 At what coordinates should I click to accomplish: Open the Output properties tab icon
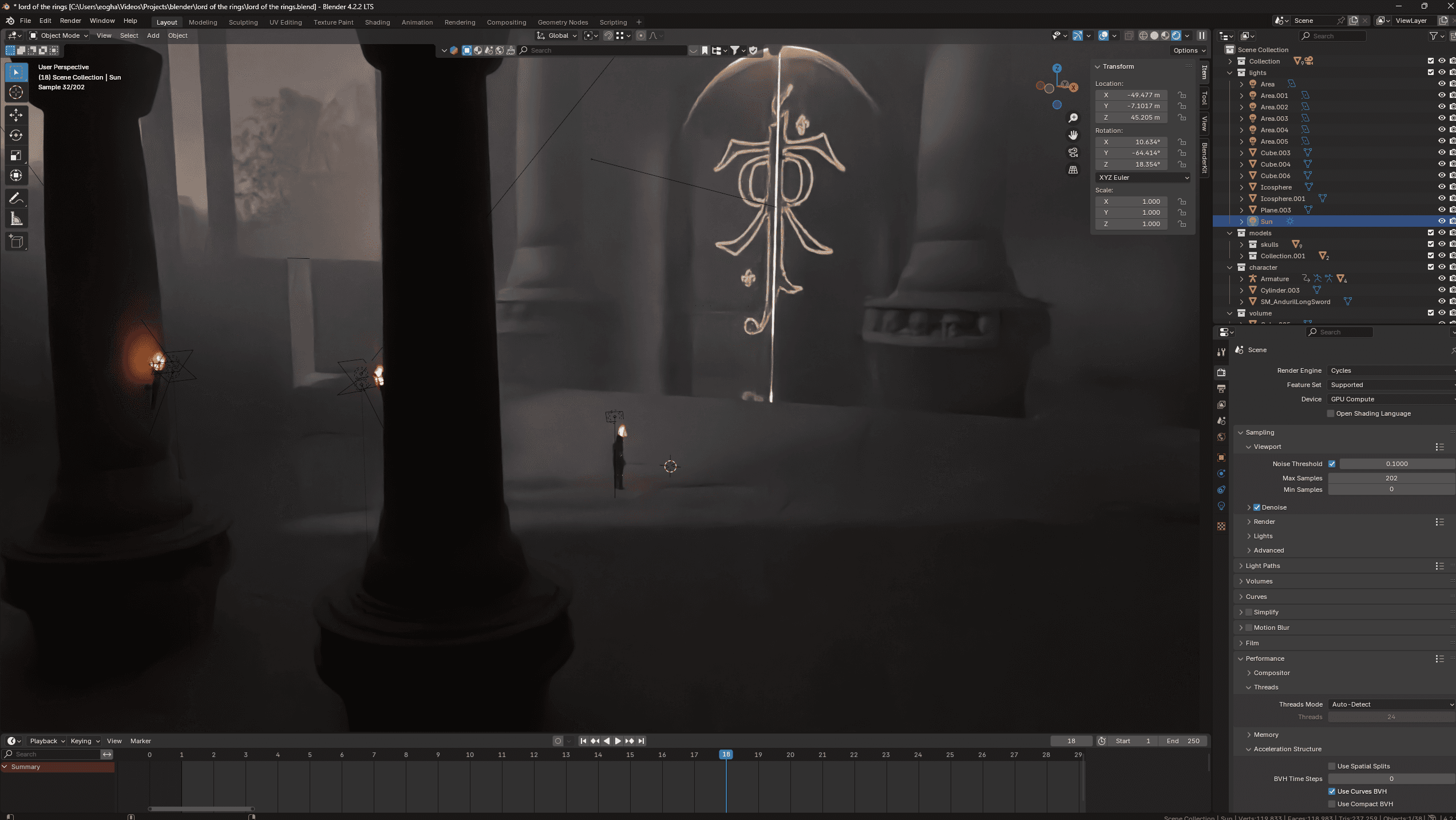pyautogui.click(x=1221, y=389)
